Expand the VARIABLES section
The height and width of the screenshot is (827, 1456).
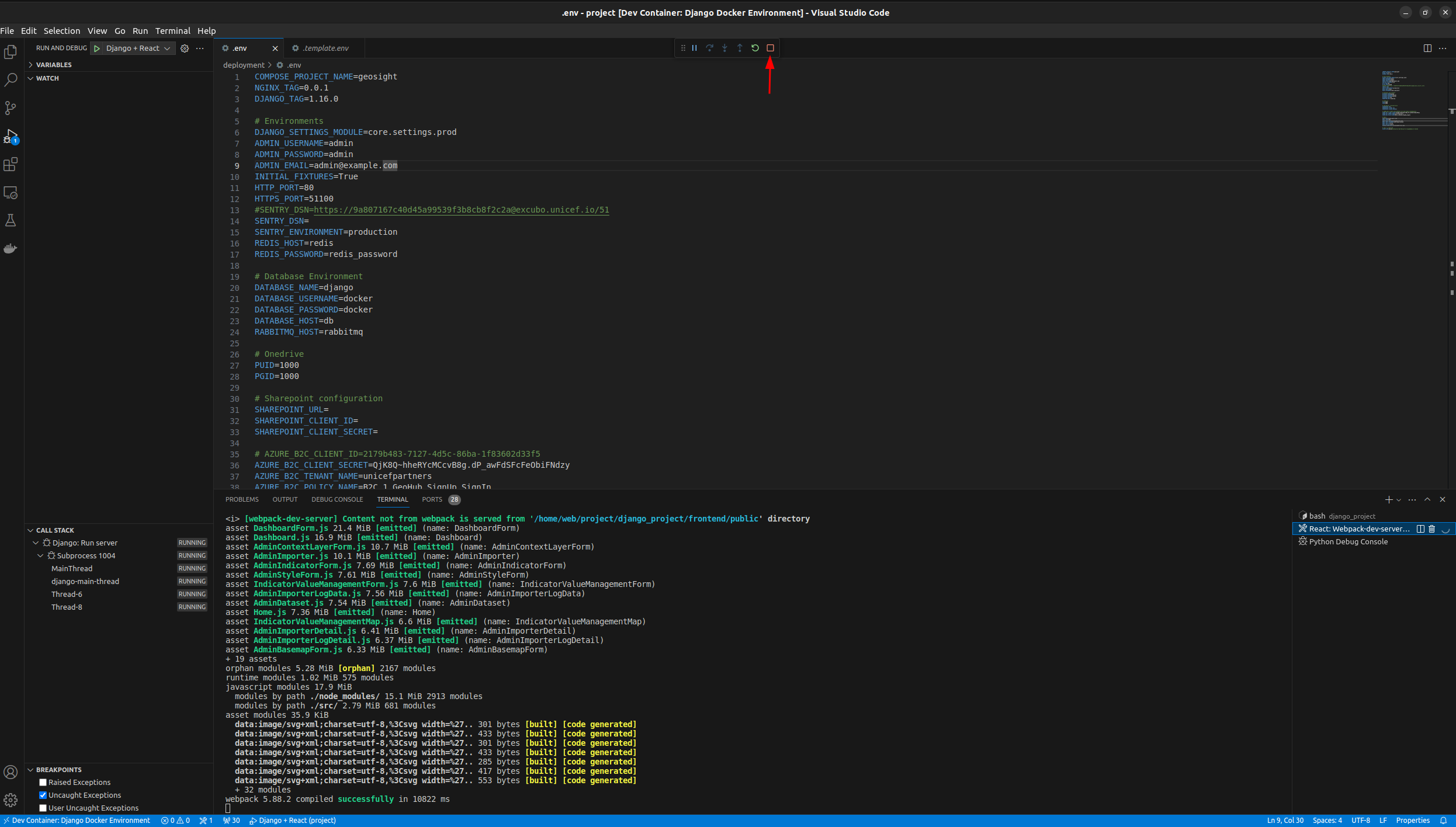119,65
